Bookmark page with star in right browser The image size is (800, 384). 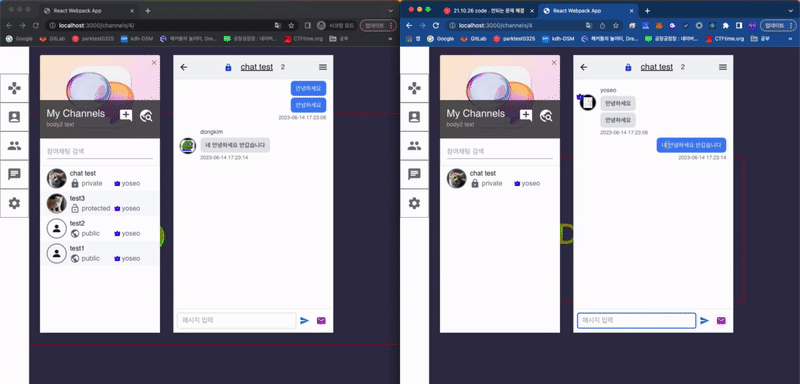(x=616, y=25)
